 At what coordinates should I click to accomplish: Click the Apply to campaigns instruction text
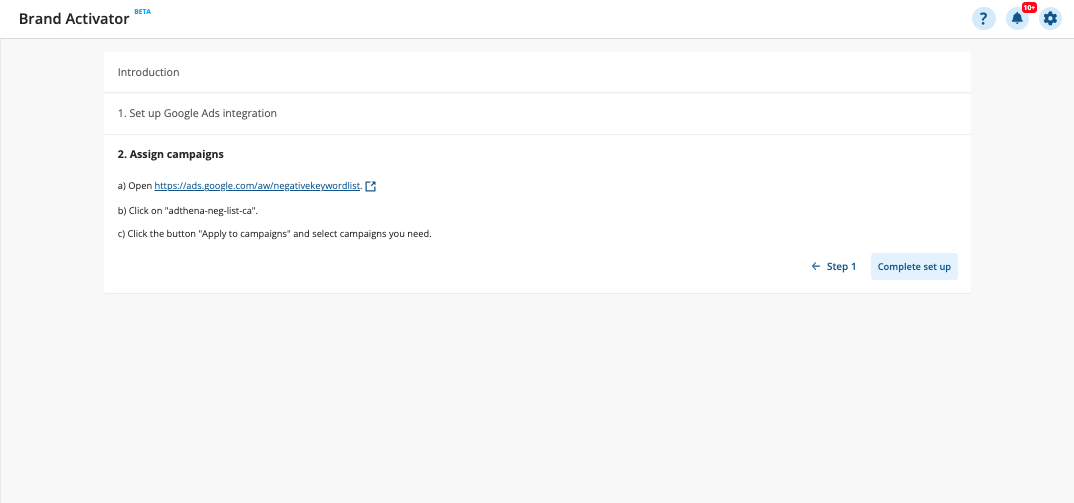275,234
